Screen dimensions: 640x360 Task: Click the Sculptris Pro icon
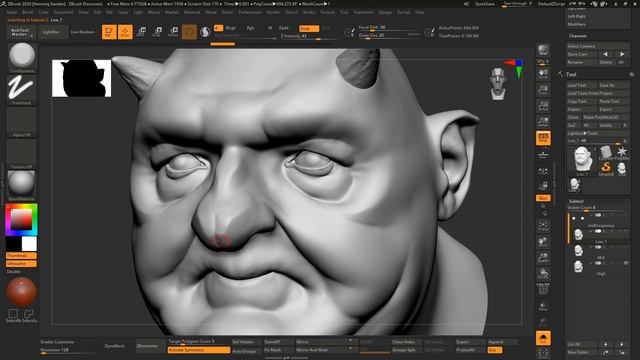click(x=205, y=32)
